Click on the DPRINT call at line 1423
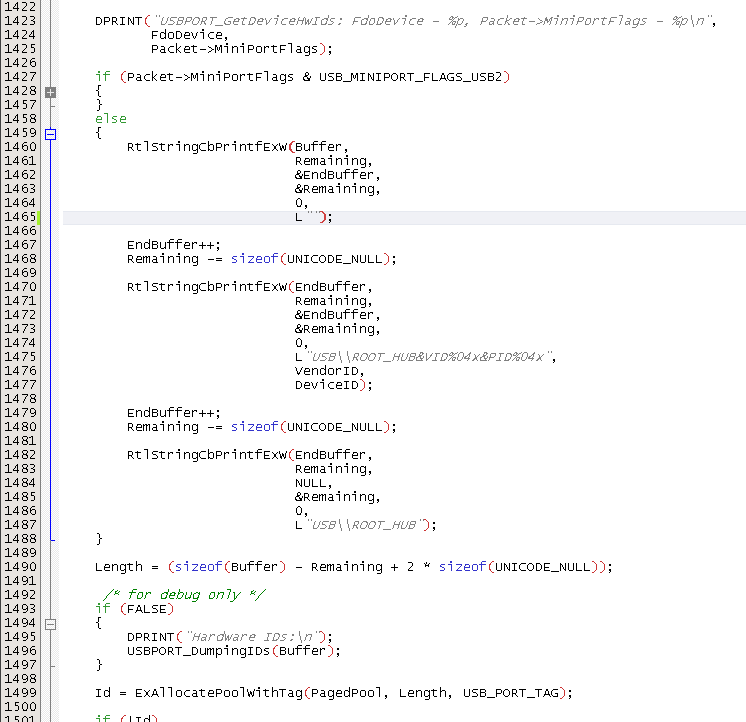746x722 pixels. (x=118, y=21)
